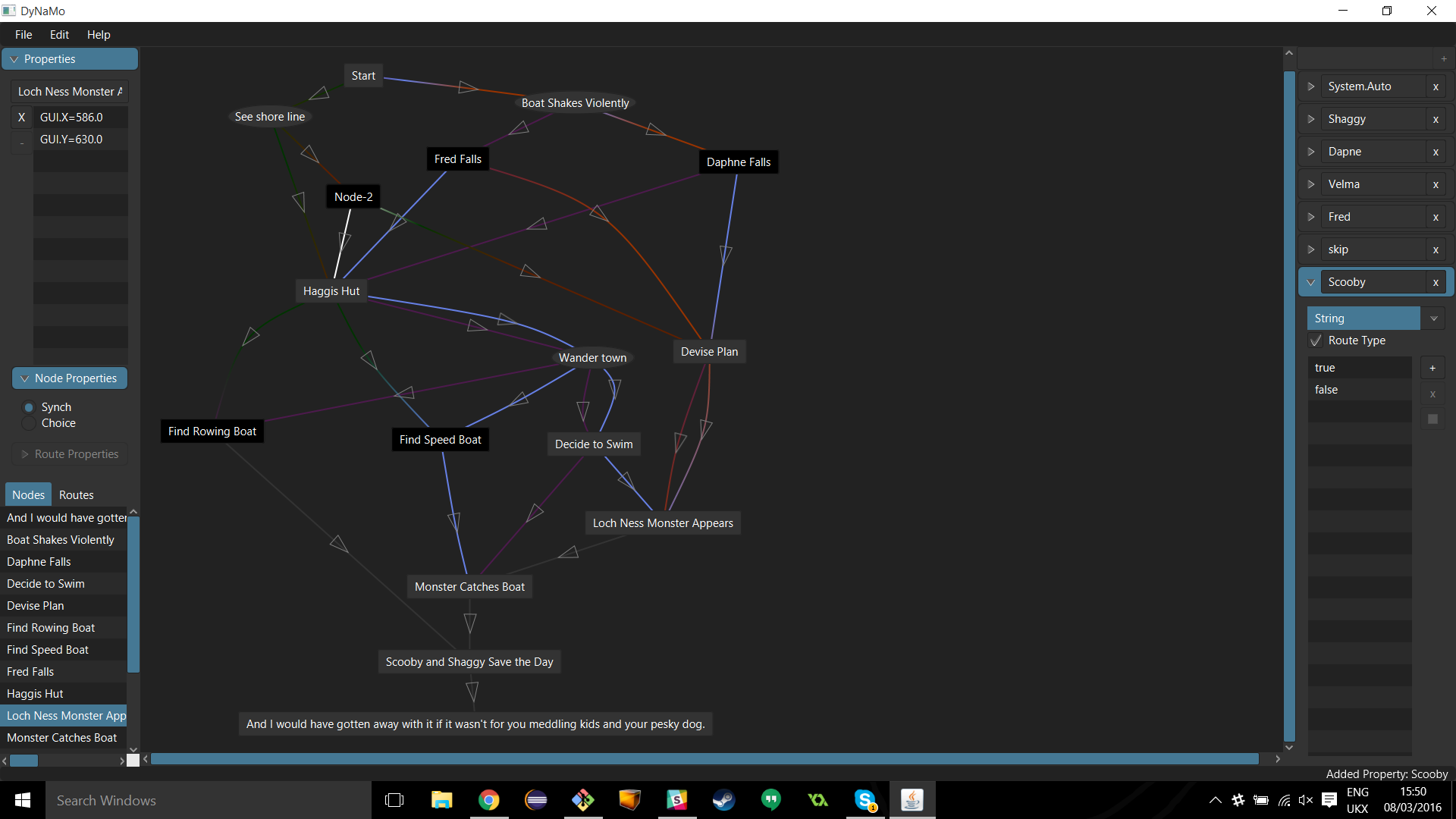
Task: Delete the Velma property using x
Action: point(1436,185)
